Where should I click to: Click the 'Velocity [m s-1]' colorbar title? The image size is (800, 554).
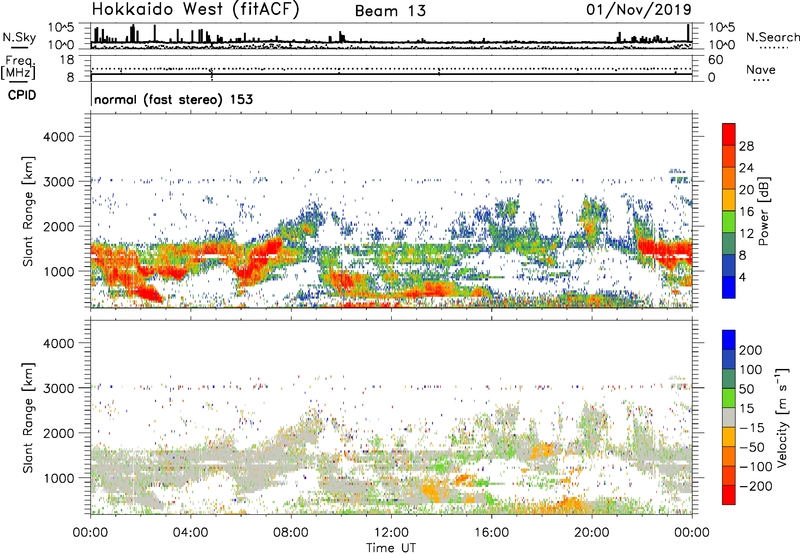[783, 418]
